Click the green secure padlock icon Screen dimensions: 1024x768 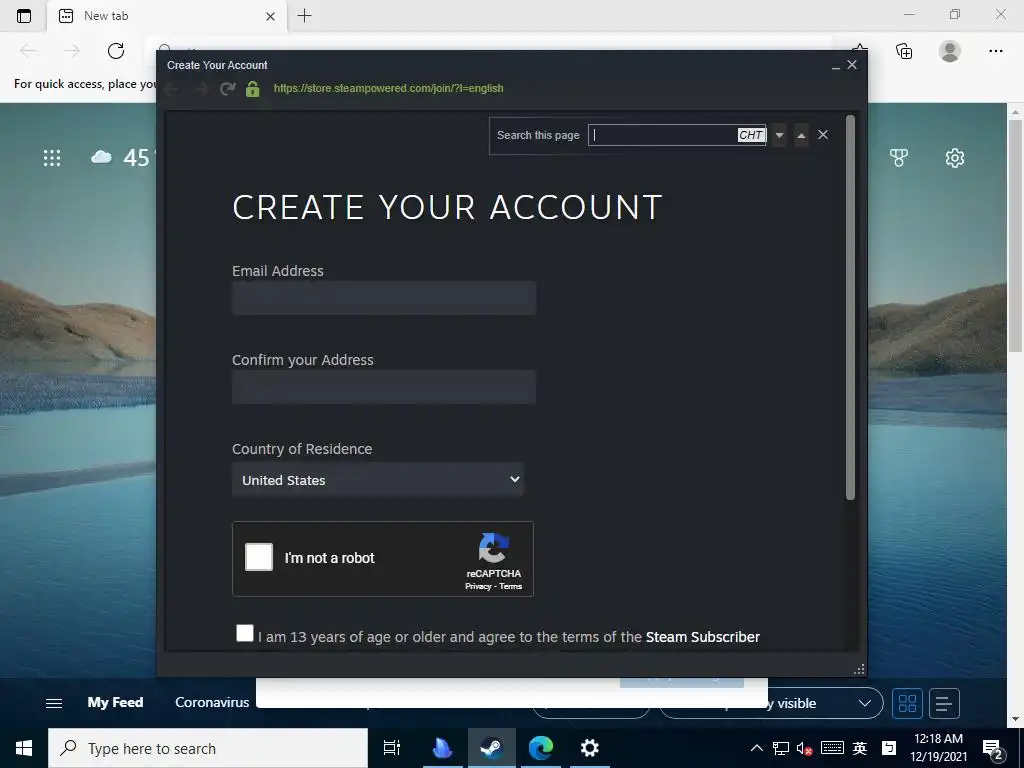(x=253, y=89)
